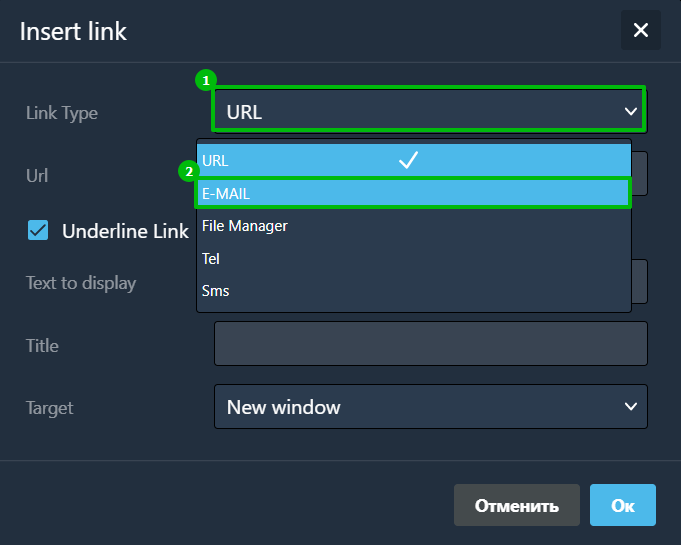Expand the New window target selector
Image resolution: width=681 pixels, height=545 pixels.
[x=431, y=406]
